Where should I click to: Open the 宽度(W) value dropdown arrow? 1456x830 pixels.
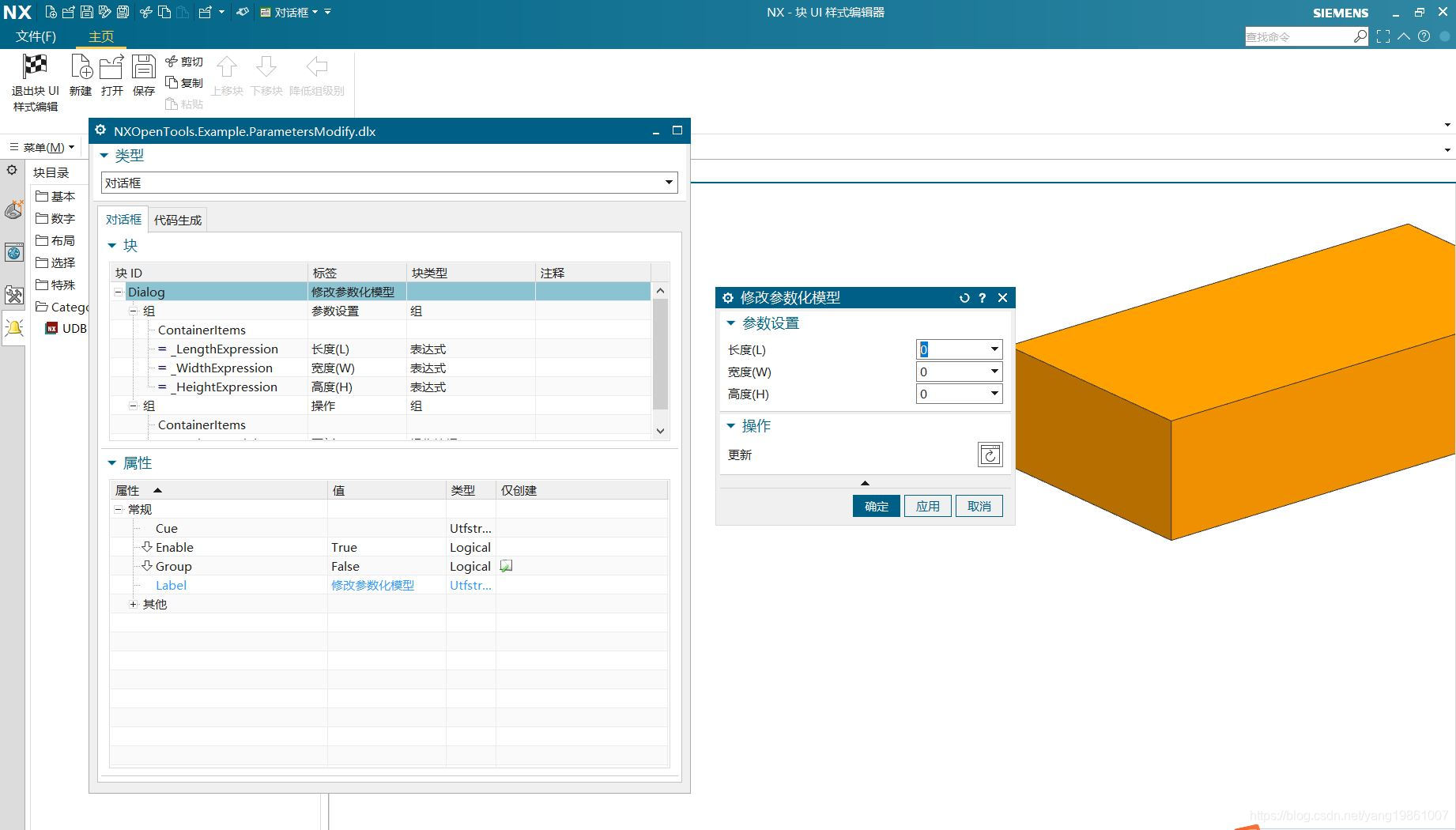click(994, 372)
